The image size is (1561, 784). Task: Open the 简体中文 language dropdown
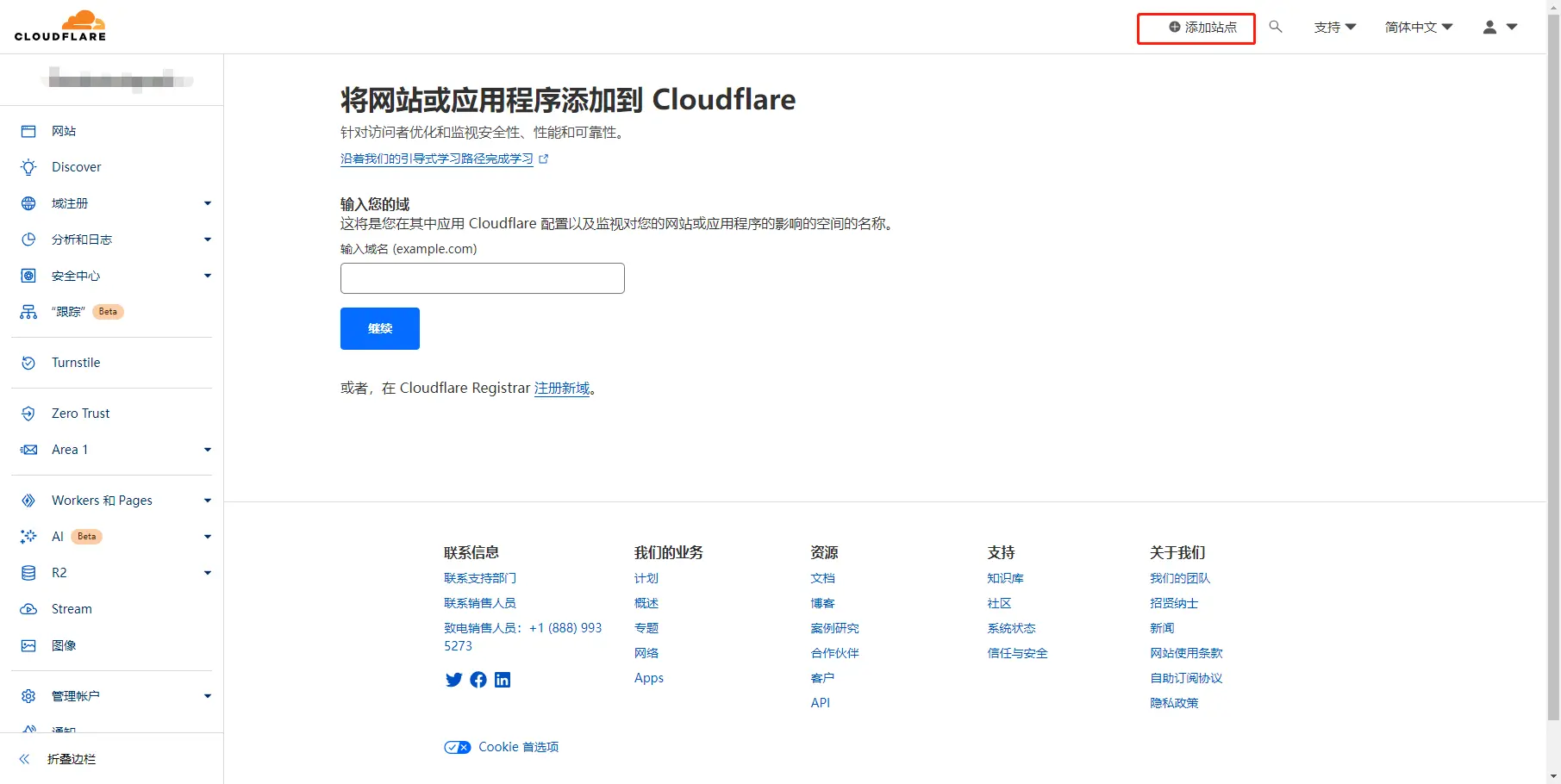pyautogui.click(x=1419, y=28)
